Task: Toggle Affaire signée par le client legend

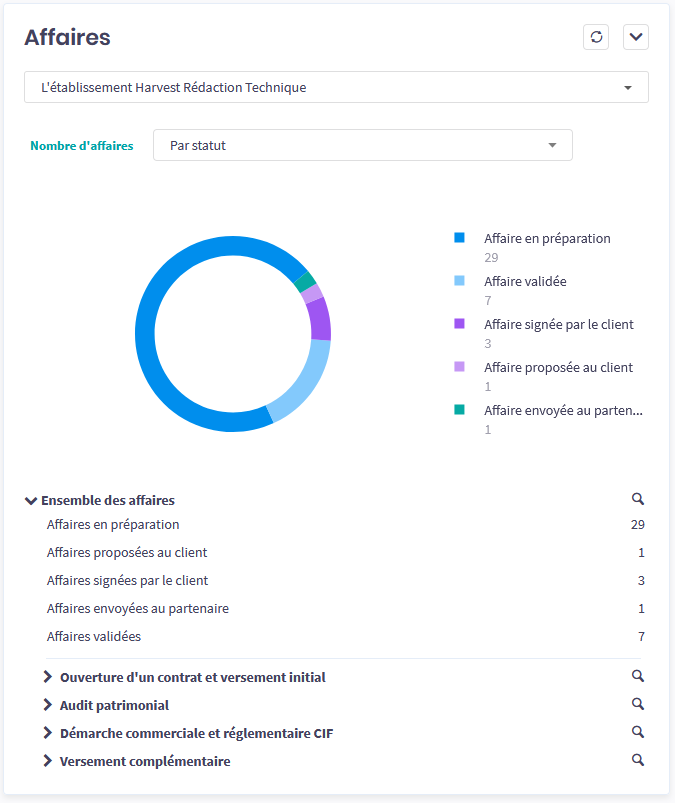Action: (558, 324)
